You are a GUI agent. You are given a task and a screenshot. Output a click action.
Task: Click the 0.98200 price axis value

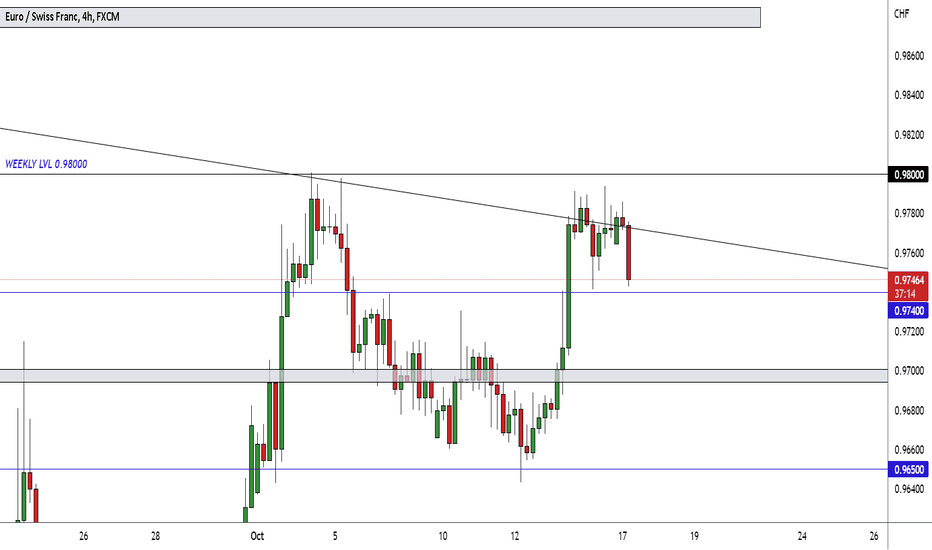909,135
